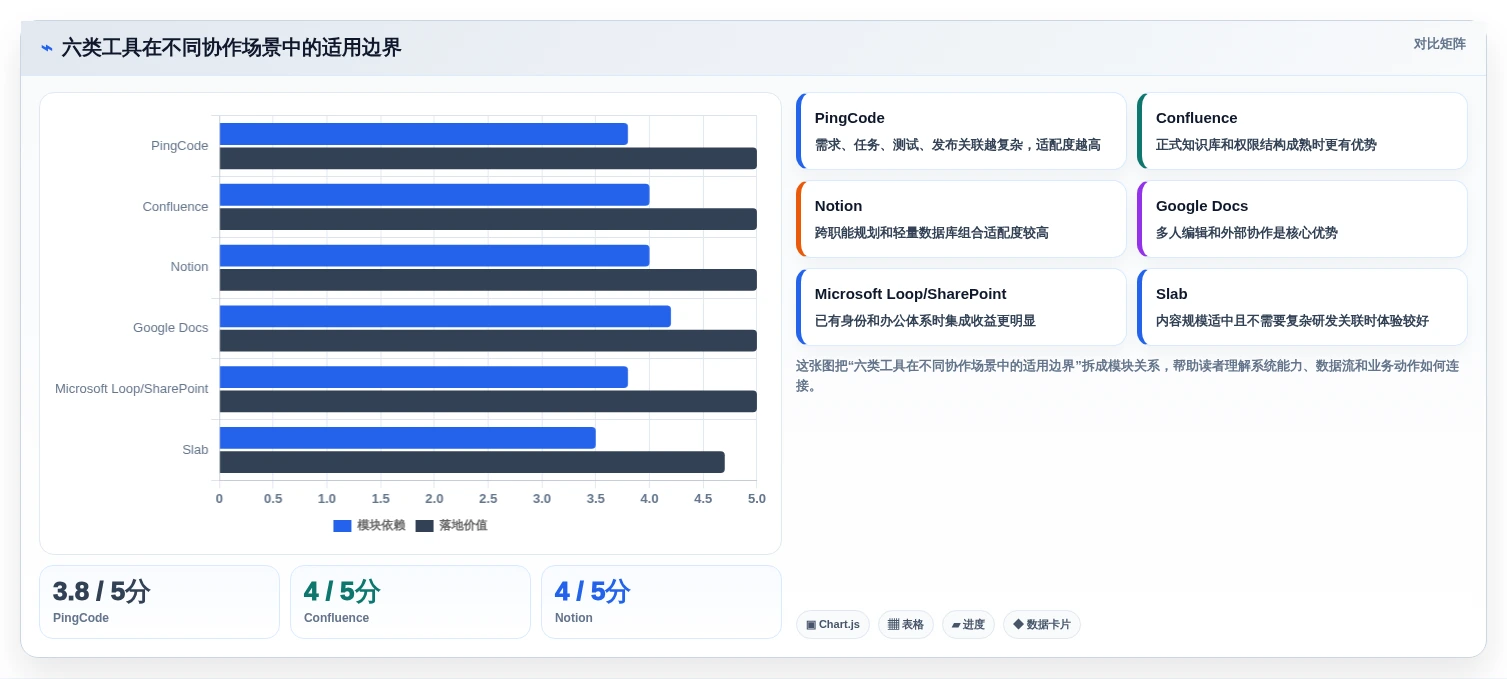Click the 4 / 5分 Notion score card
The height and width of the screenshot is (679, 1507).
661,602
